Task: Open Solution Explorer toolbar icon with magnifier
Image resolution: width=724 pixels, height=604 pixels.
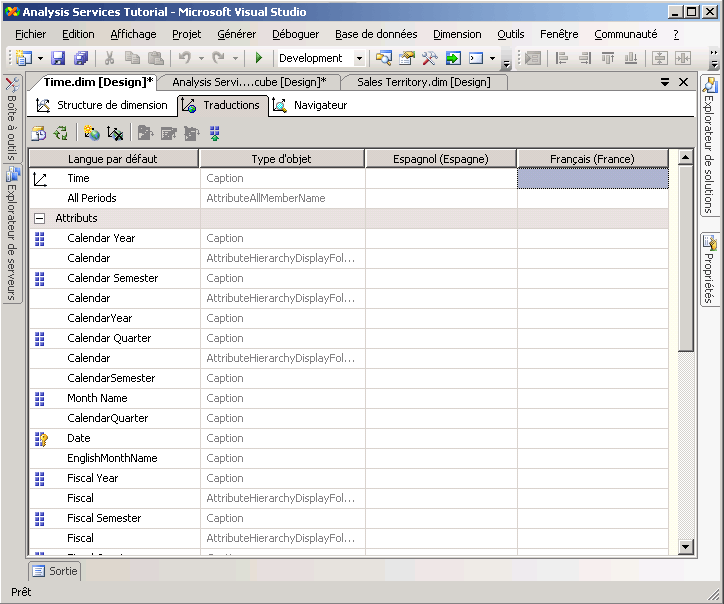Action: click(384, 58)
